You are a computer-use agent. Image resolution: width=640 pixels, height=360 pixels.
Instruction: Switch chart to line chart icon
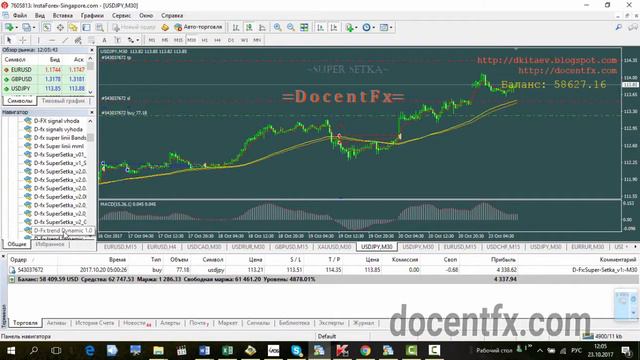pyautogui.click(x=262, y=27)
